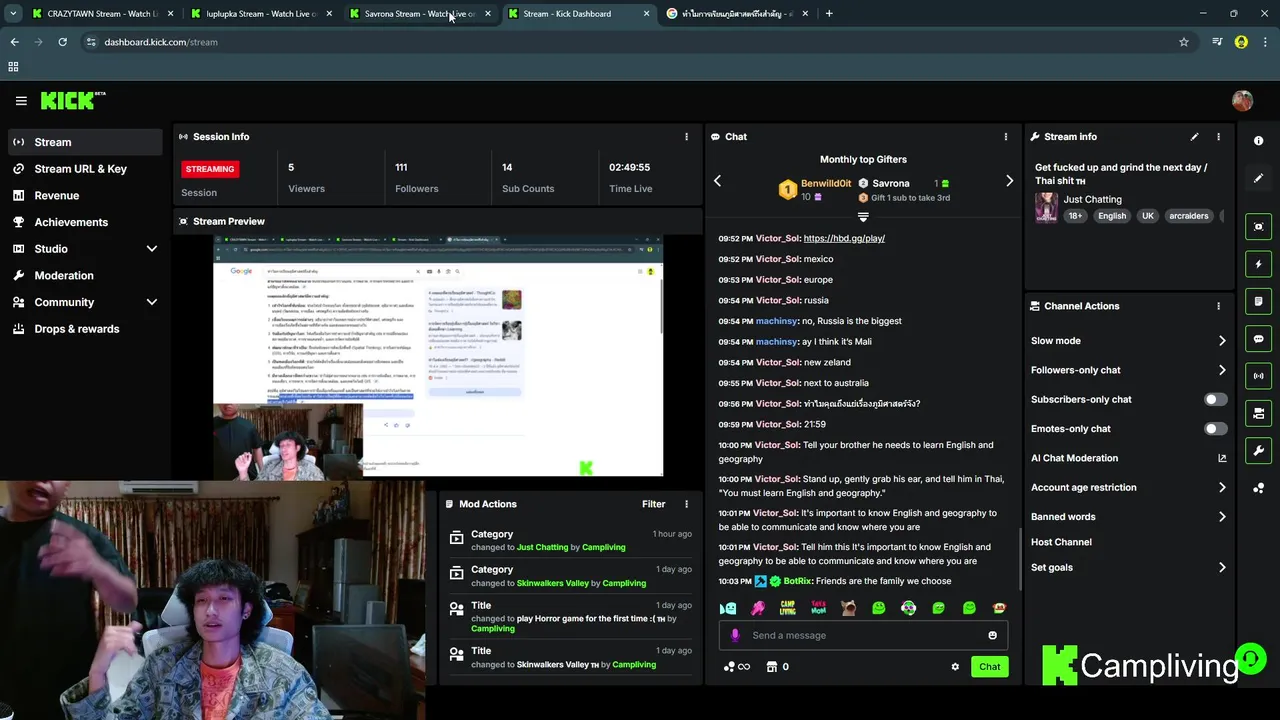Toggle the wrench widget icon in right toolbar
The image size is (1280, 720).
click(1258, 450)
